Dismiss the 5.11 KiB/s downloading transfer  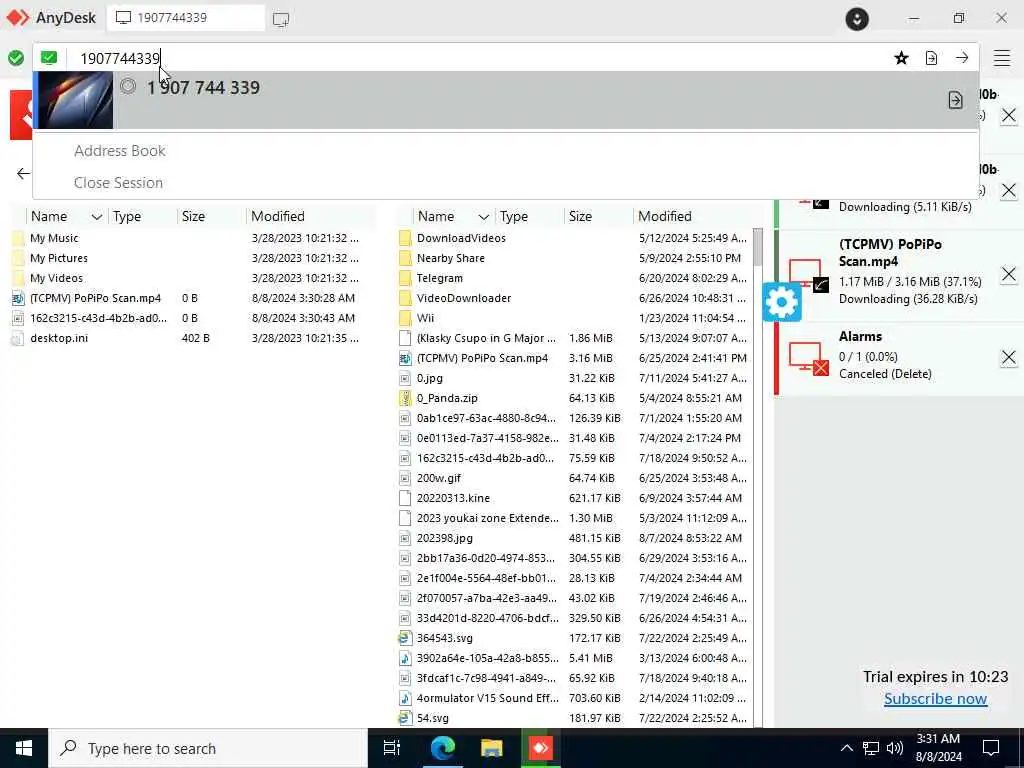(1008, 190)
